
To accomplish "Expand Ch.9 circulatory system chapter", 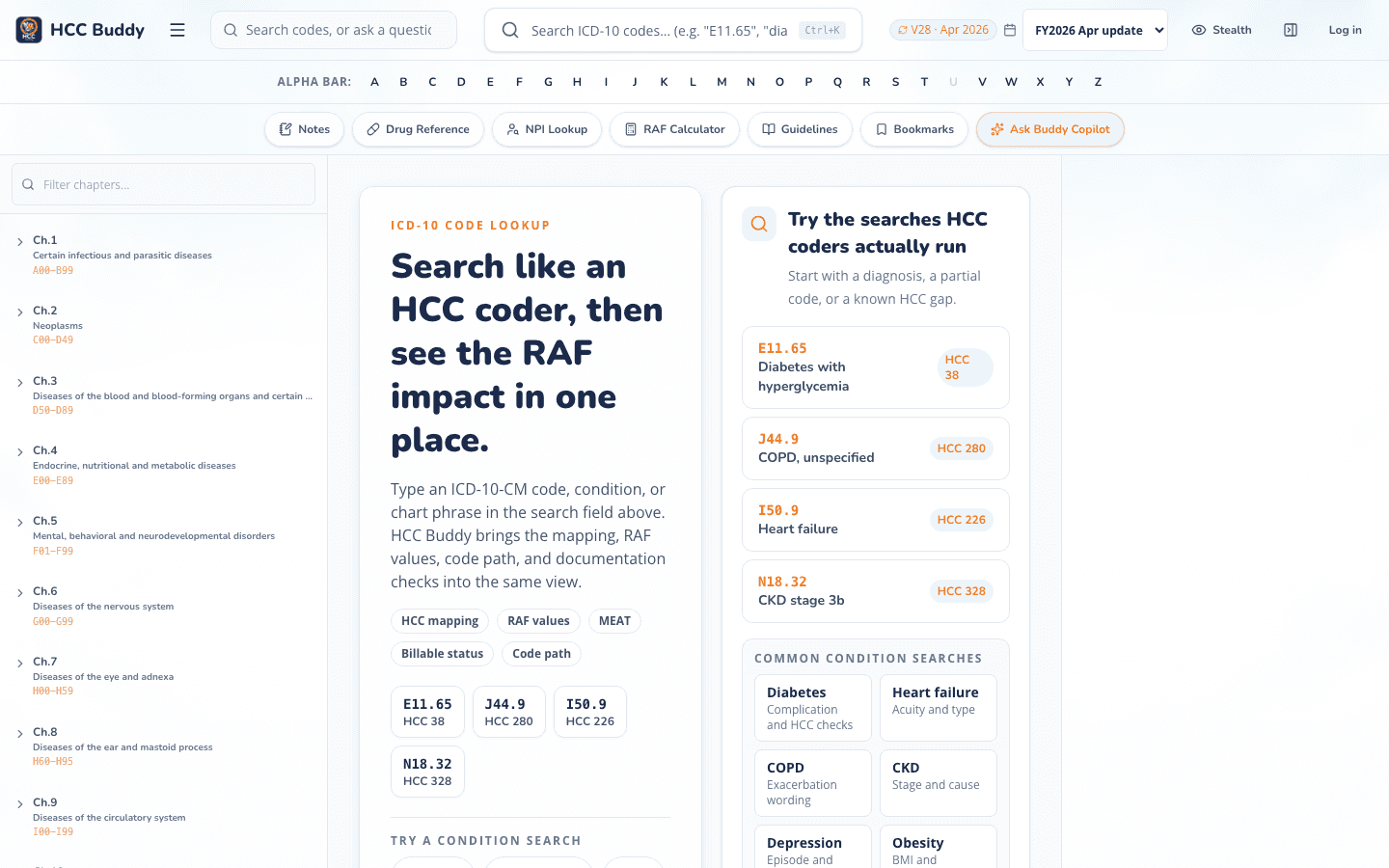I will pyautogui.click(x=164, y=817).
